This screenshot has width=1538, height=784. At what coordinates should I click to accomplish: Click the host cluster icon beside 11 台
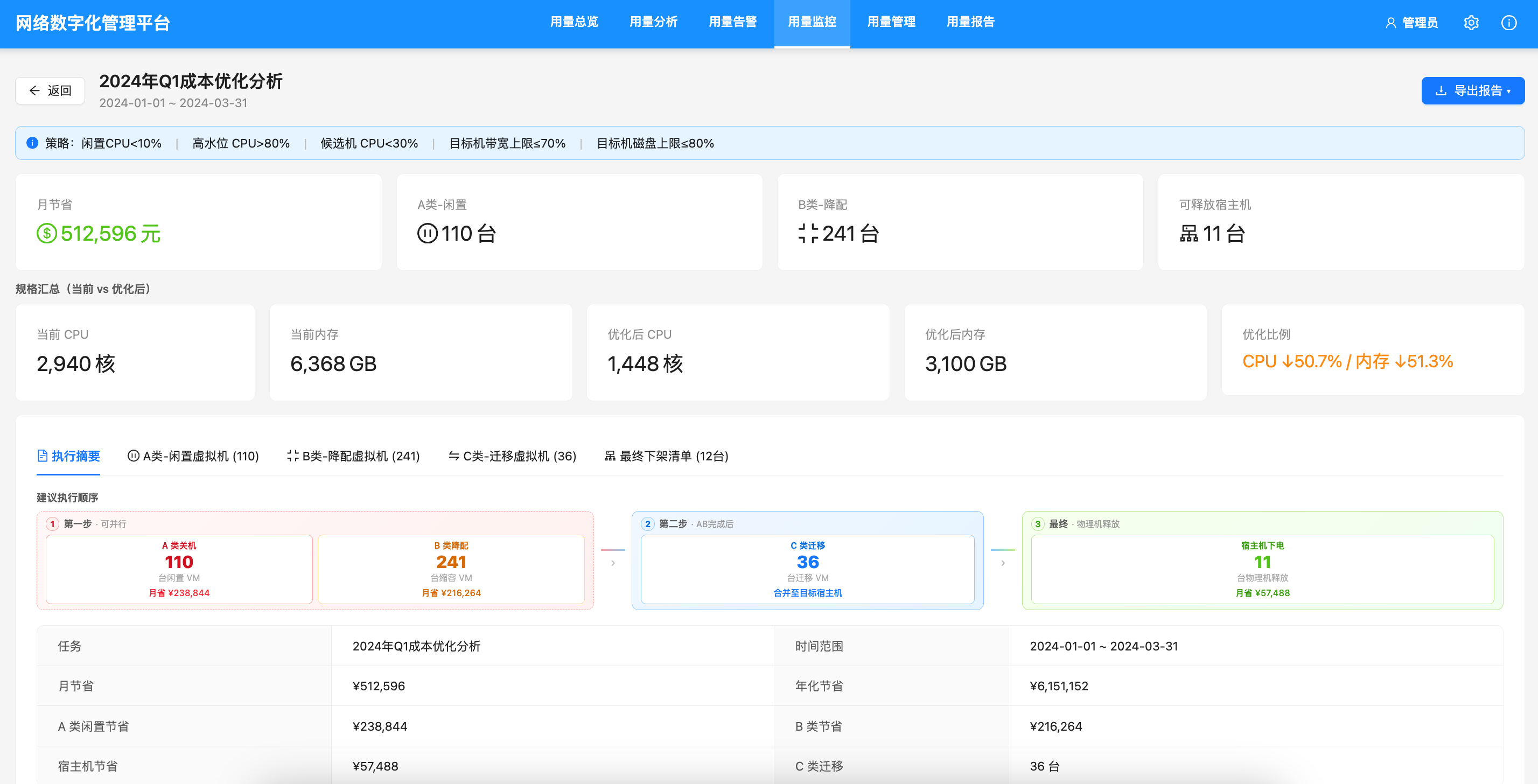(x=1189, y=234)
